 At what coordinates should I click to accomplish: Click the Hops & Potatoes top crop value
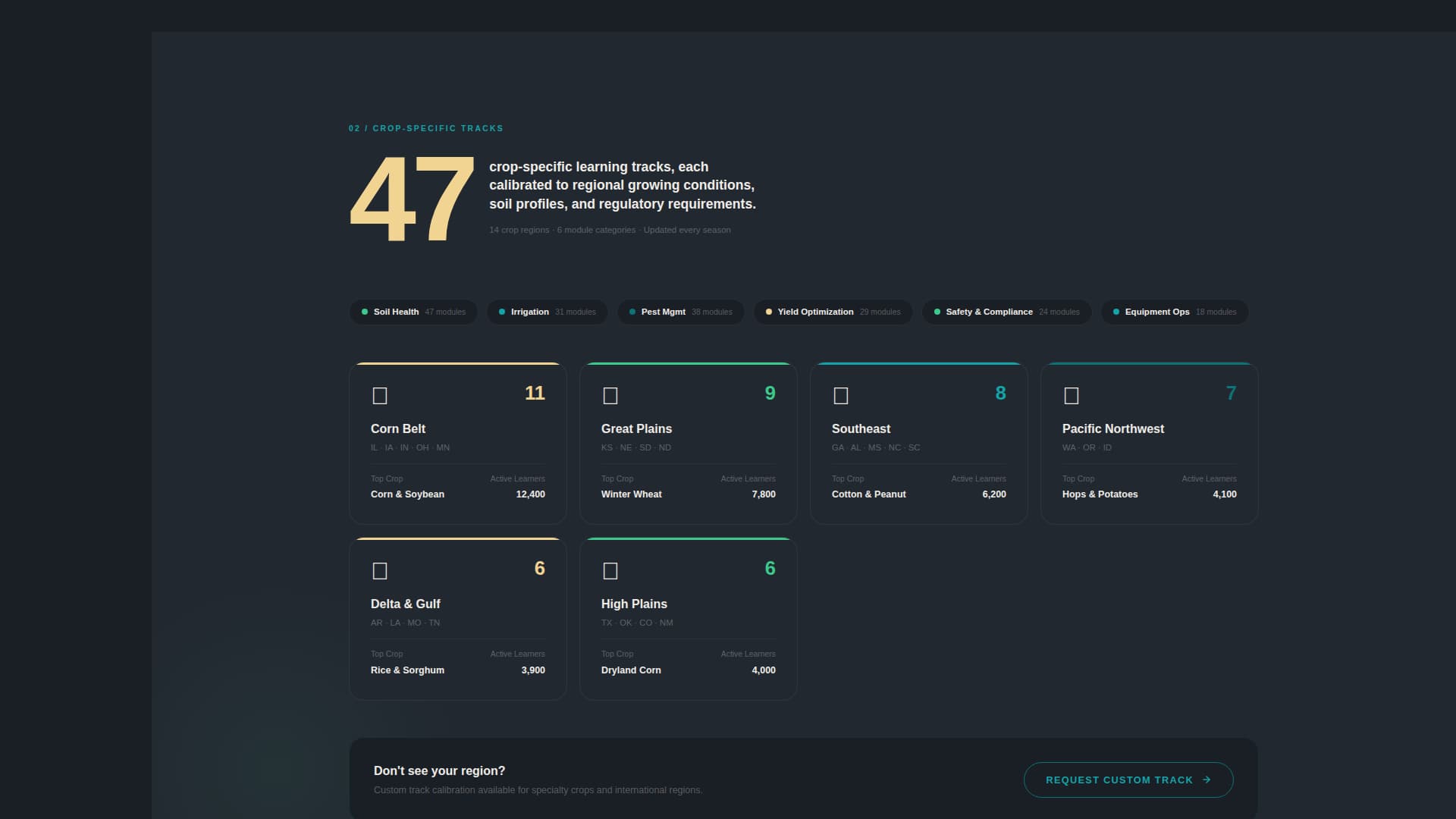pos(1100,494)
